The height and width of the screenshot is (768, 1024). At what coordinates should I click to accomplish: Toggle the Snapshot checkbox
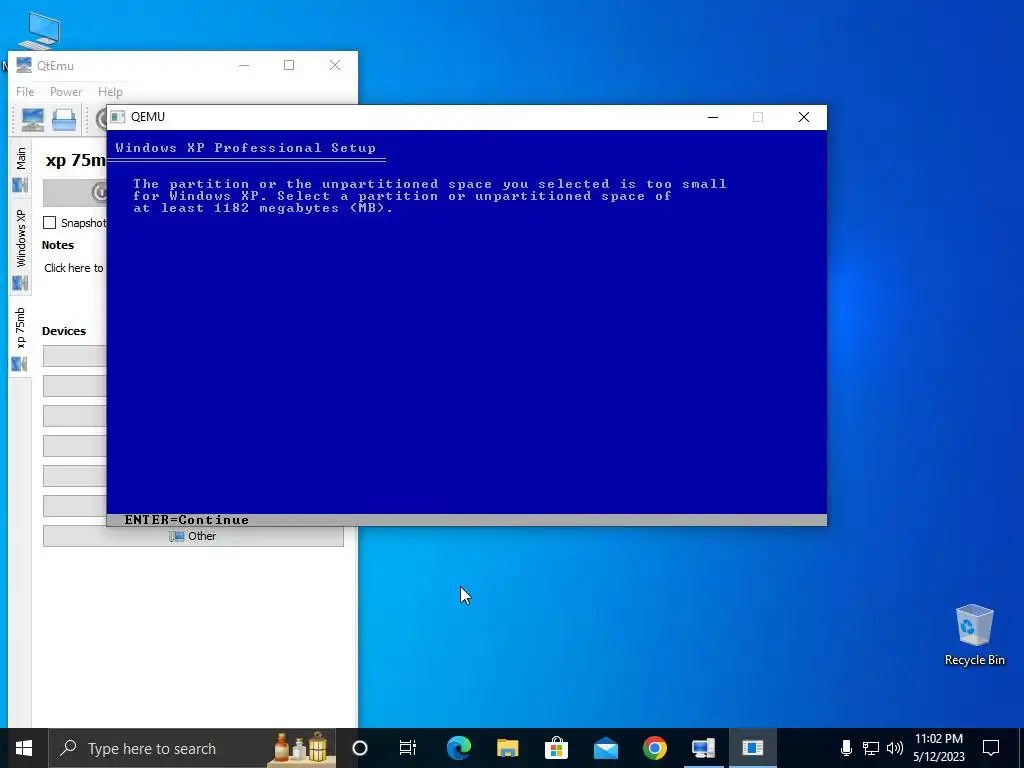click(x=50, y=223)
